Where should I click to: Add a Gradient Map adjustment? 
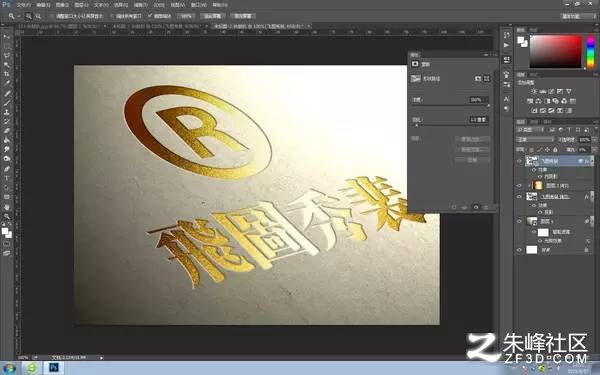point(569,111)
